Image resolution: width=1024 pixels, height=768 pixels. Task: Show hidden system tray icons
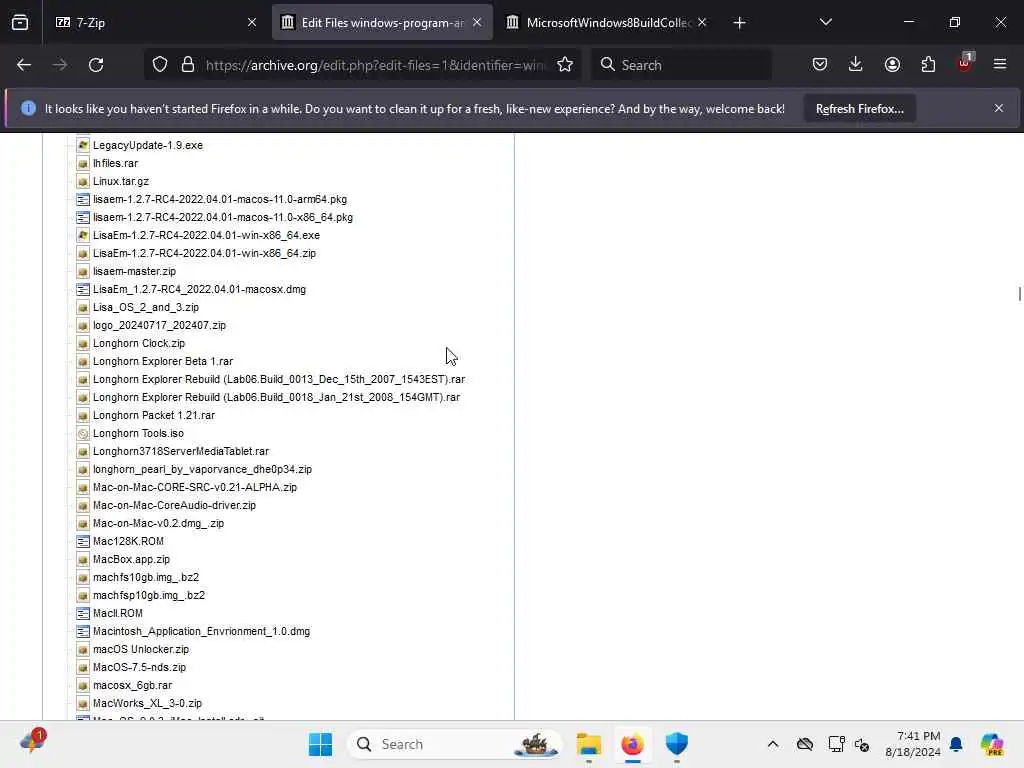coord(773,744)
